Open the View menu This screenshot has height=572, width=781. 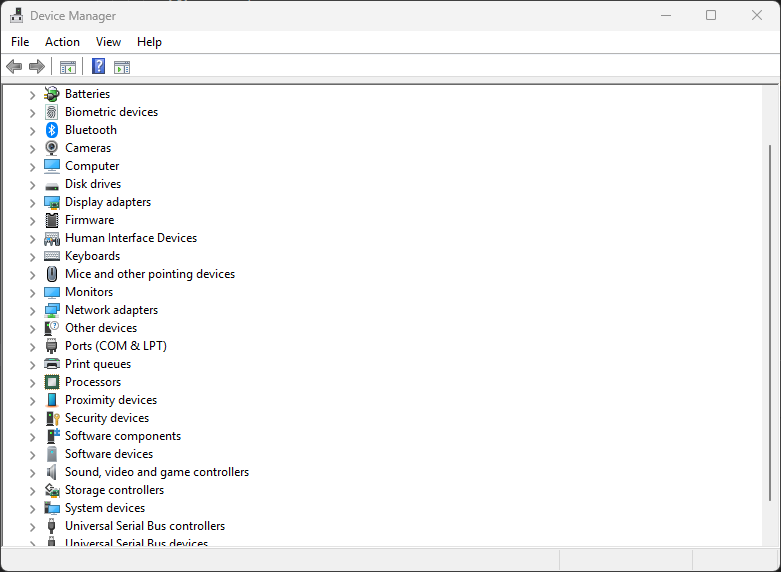point(108,42)
